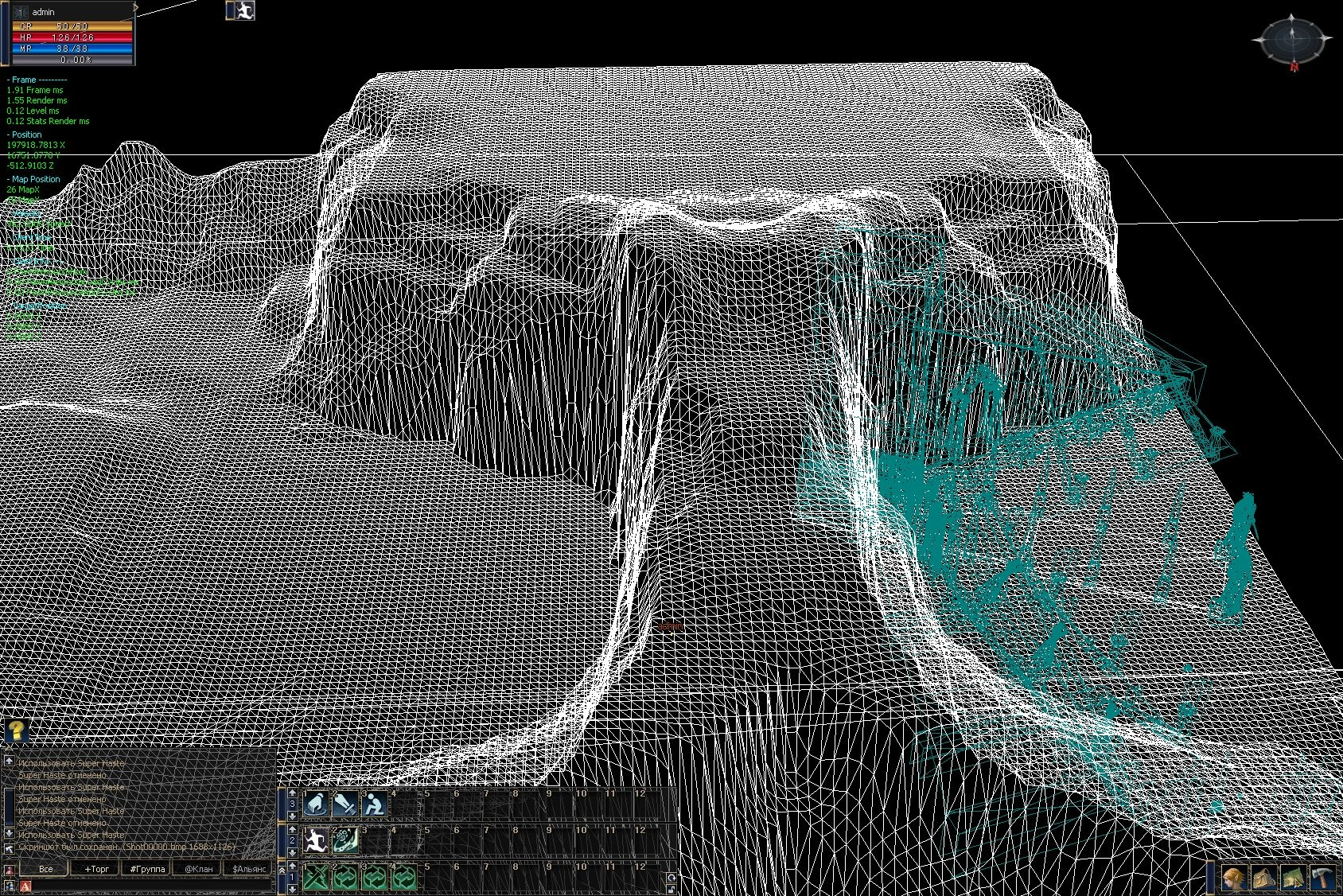Click the Super Haste buff icon at top
The height and width of the screenshot is (896, 1343).
point(245,10)
